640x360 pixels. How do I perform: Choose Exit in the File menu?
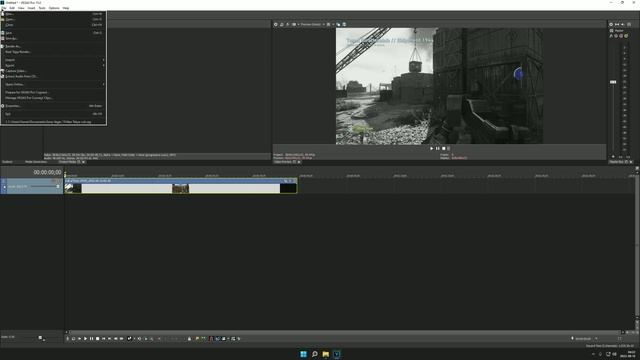click(54, 114)
